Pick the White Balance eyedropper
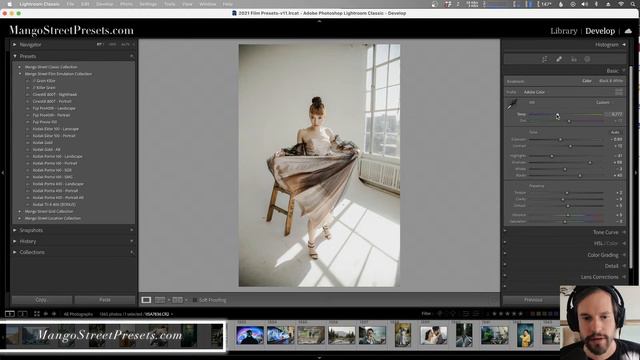Image resolution: width=640 pixels, height=360 pixels. pos(512,104)
